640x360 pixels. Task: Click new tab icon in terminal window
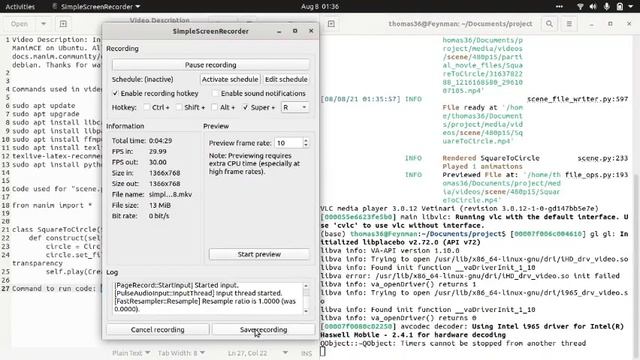point(331,24)
